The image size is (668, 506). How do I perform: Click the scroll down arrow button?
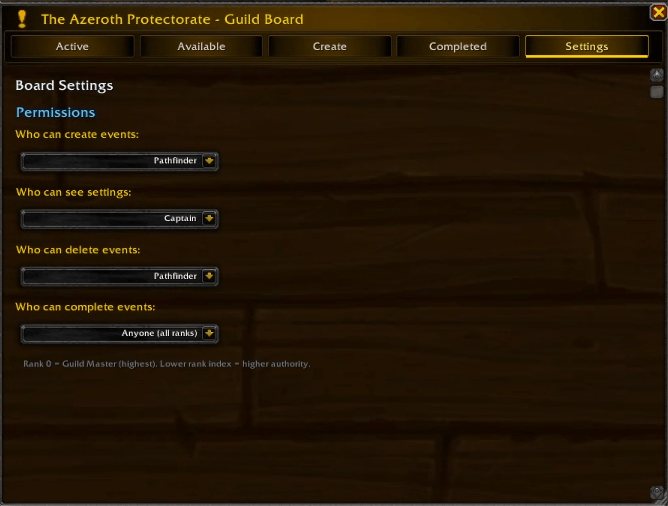657,493
